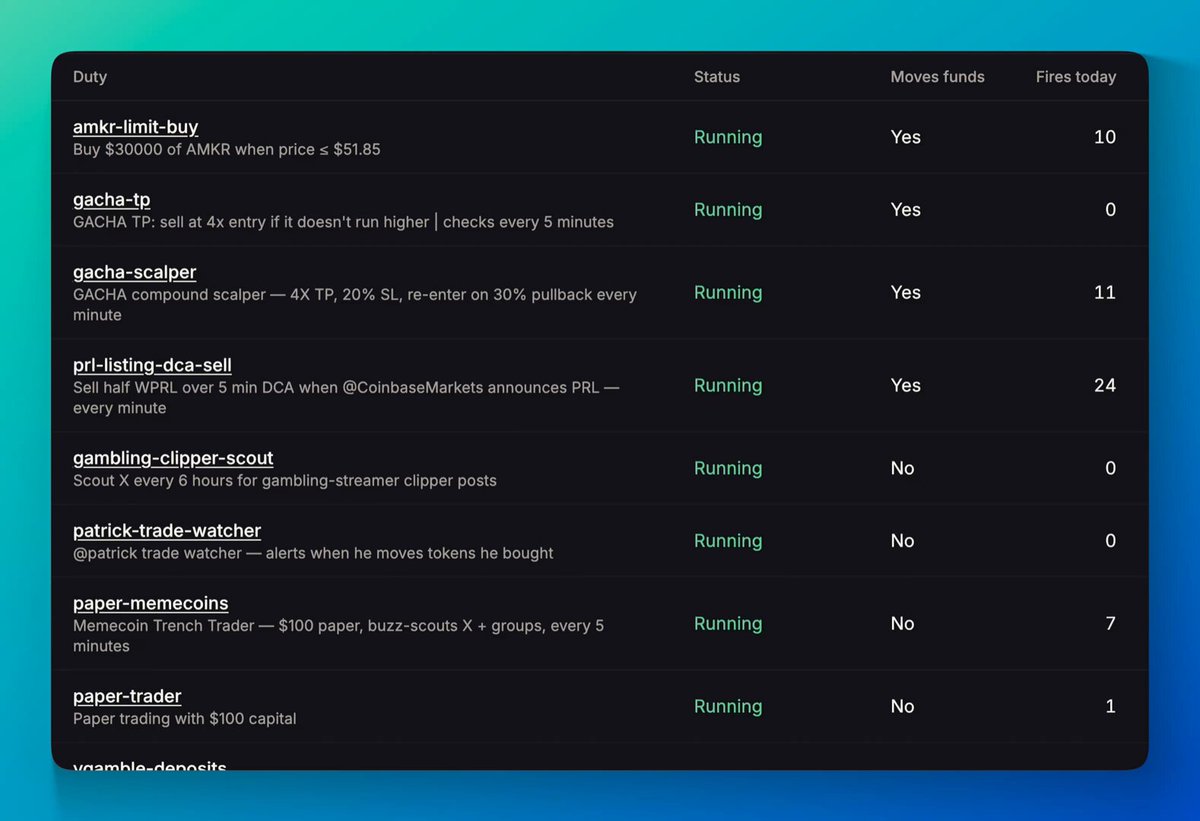Click Running status in the gacha-scalper row
Viewport: 1200px width, 821px height.
(x=728, y=293)
